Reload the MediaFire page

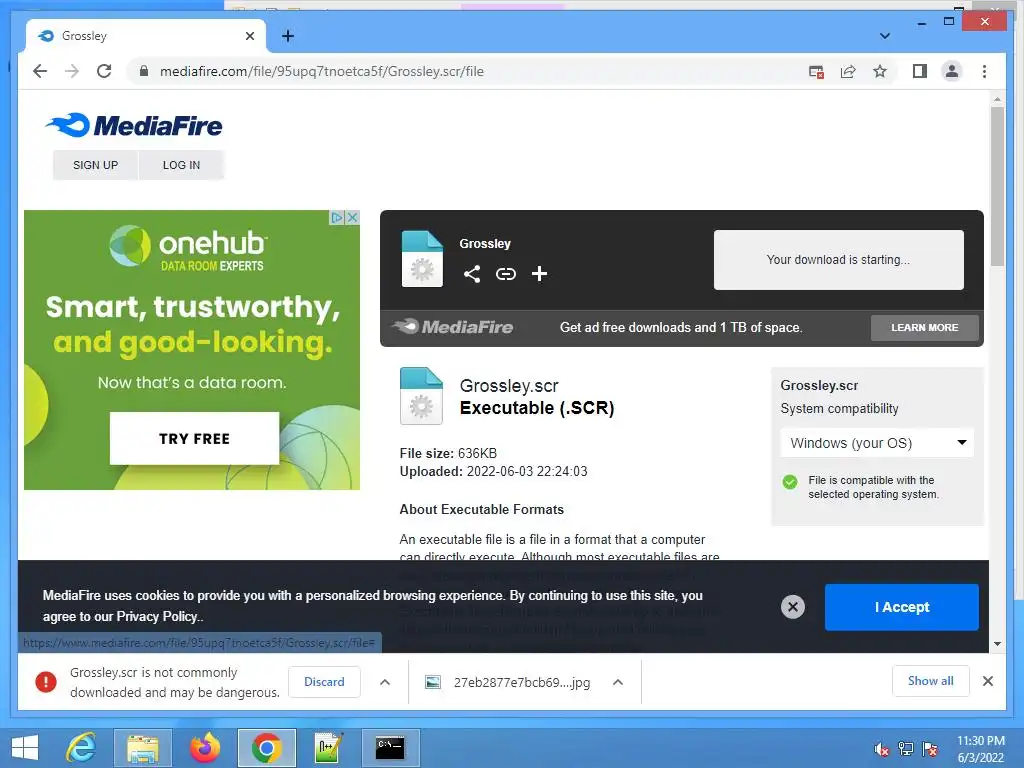tap(104, 71)
